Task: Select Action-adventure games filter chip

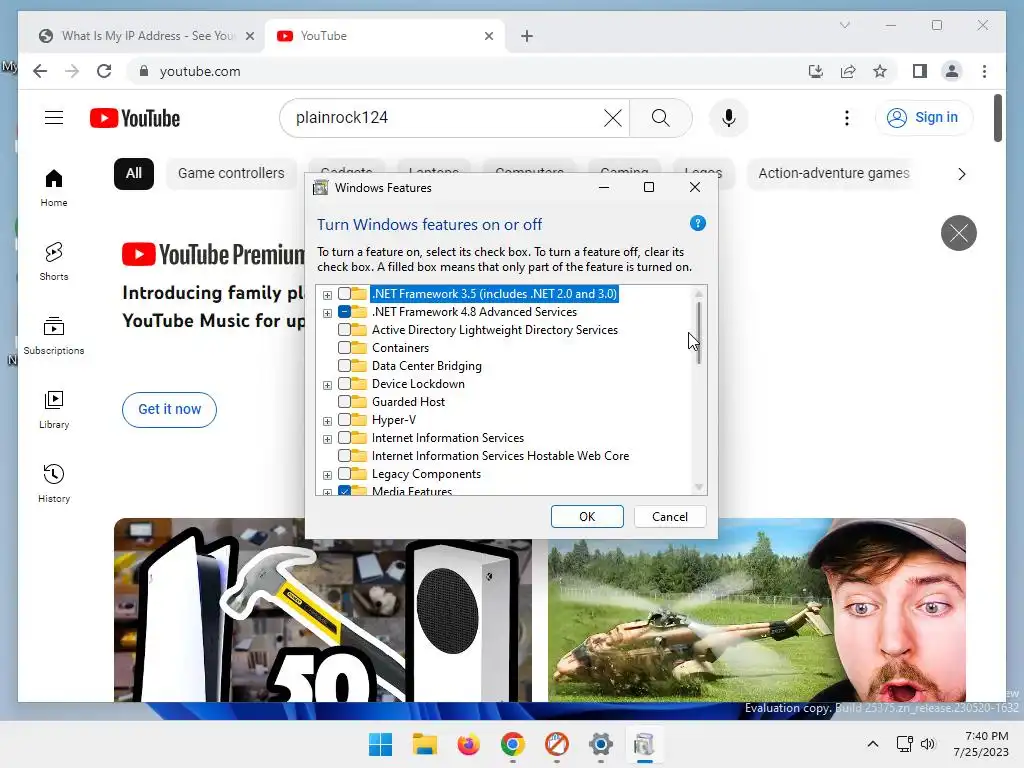Action: 833,174
